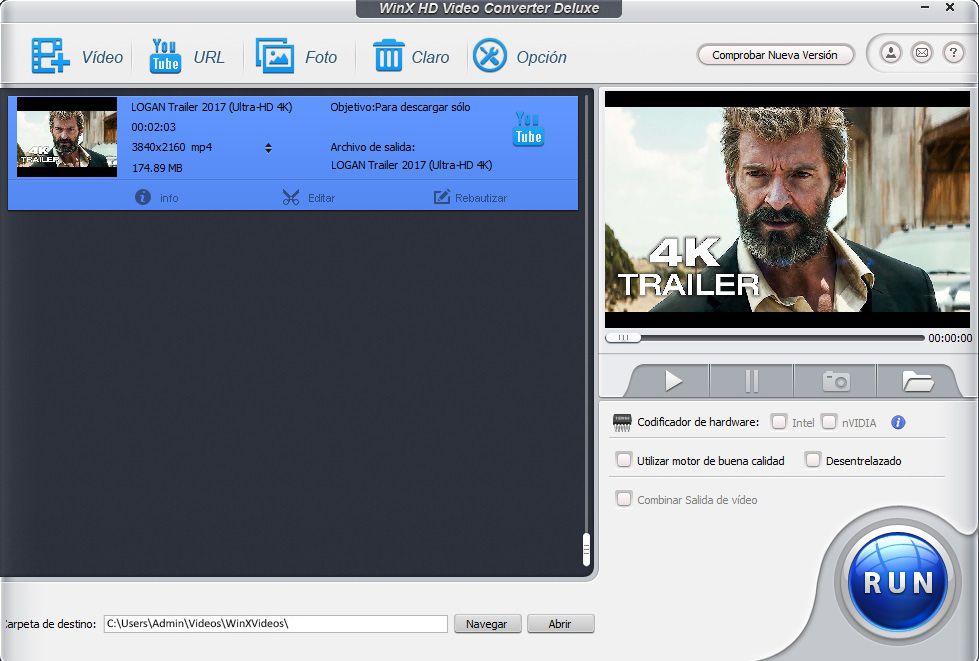Open the resolution format selector arrows
979x661 pixels.
click(268, 148)
